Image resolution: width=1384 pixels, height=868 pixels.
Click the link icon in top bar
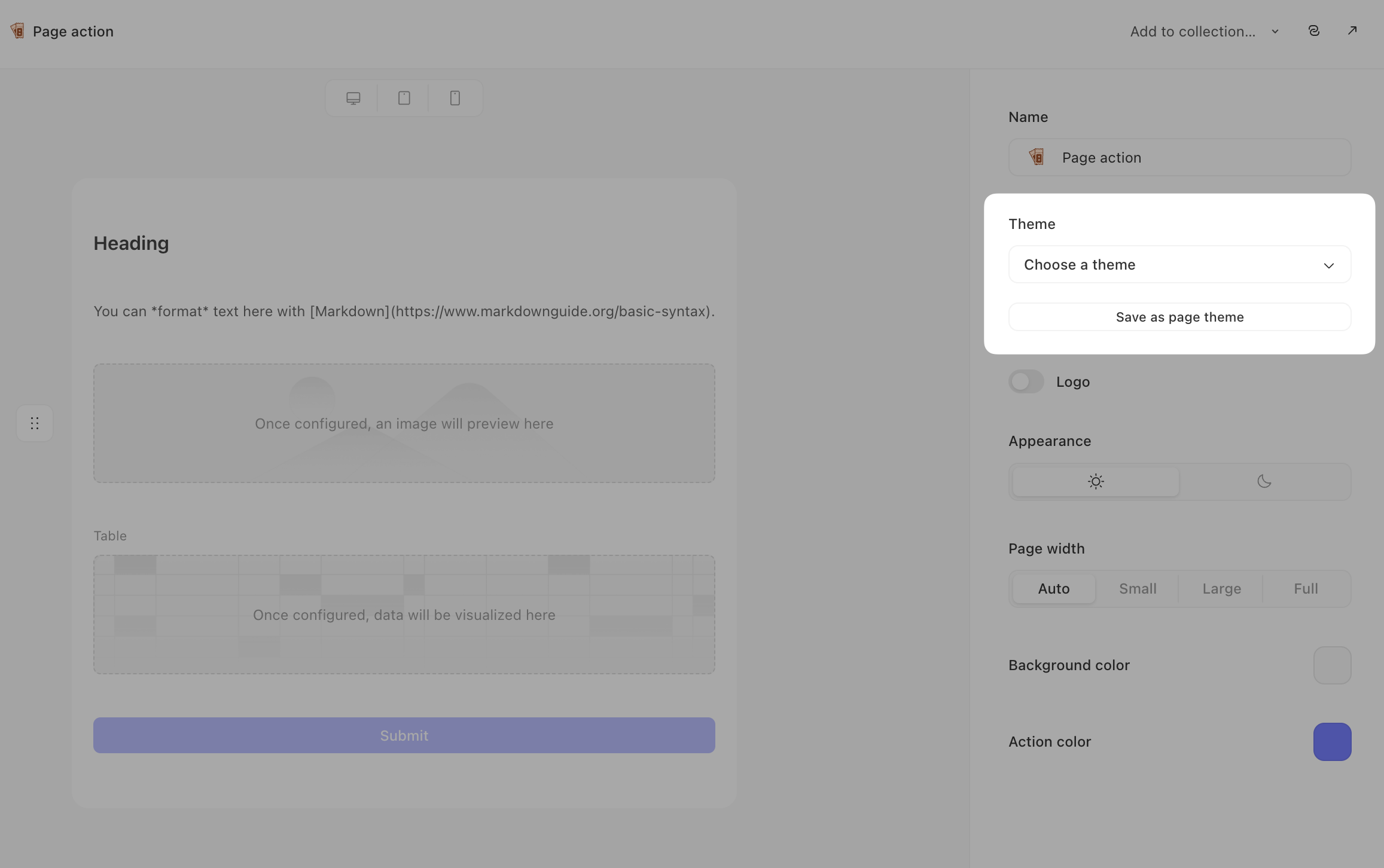tap(1313, 31)
